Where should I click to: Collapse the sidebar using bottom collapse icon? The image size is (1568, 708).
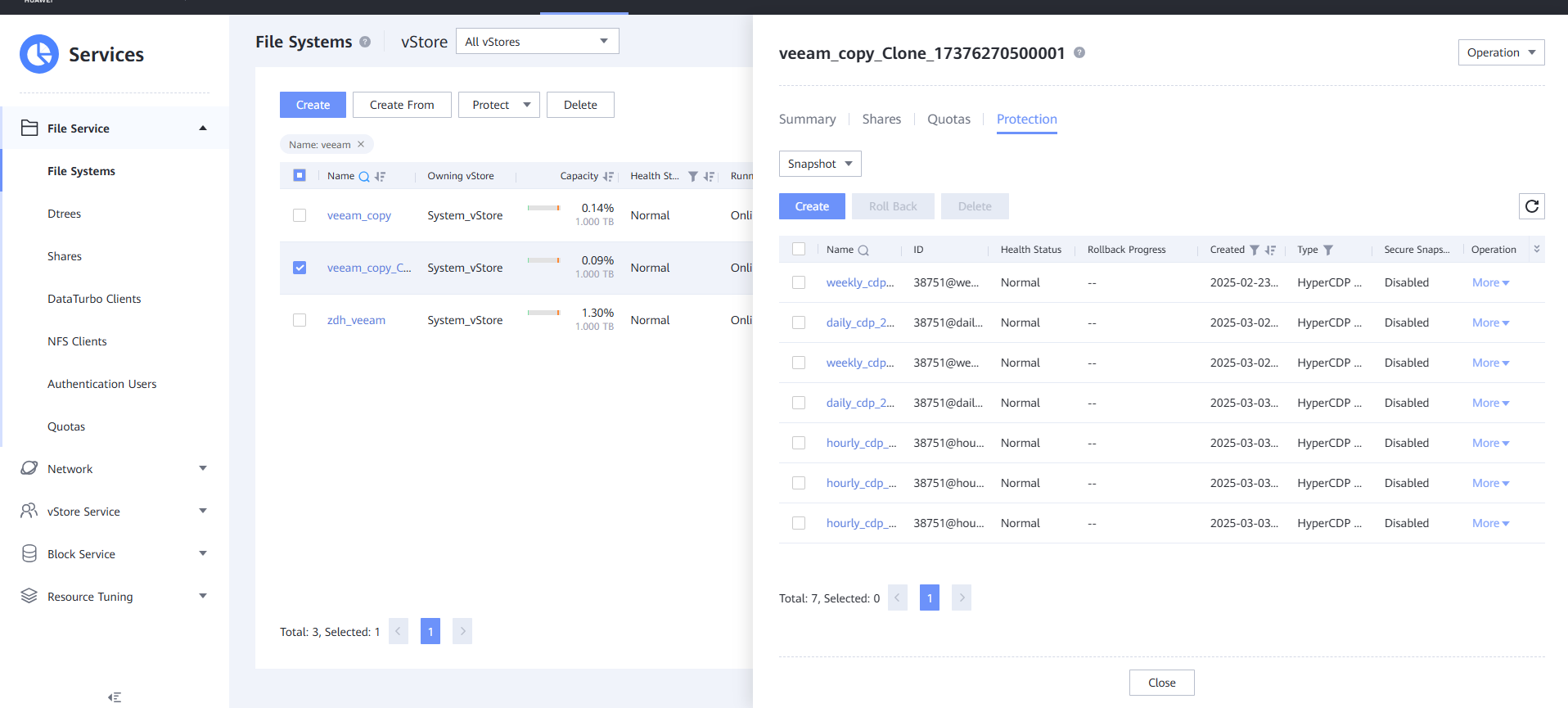tap(115, 697)
